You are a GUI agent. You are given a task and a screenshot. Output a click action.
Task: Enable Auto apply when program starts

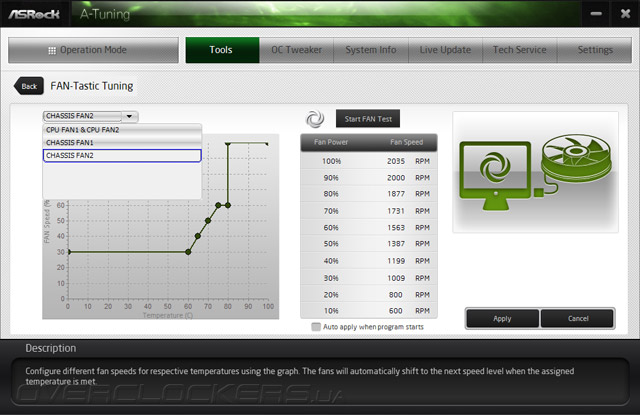316,327
